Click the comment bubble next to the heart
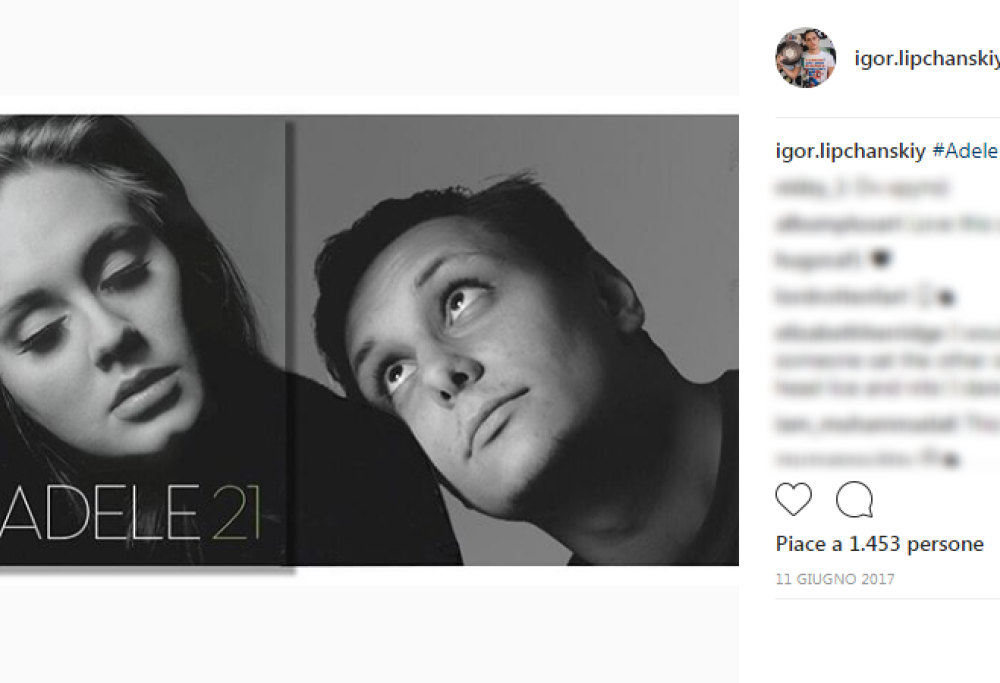The width and height of the screenshot is (1000, 683). click(x=855, y=500)
